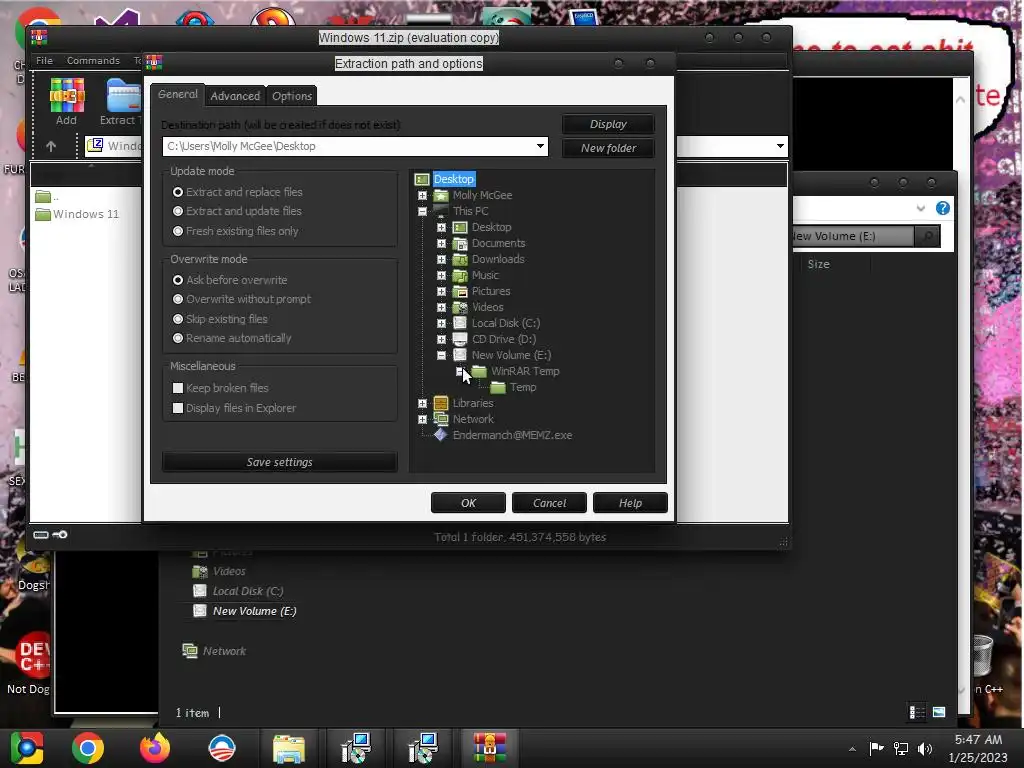Click the WinRAR drive status icon at bottom
This screenshot has width=1024, height=768.
tap(40, 535)
